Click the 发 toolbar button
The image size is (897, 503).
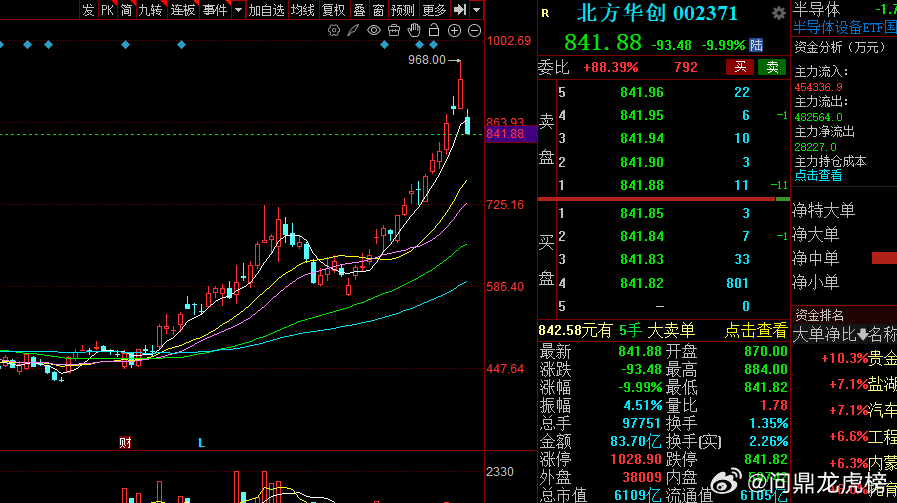click(88, 10)
